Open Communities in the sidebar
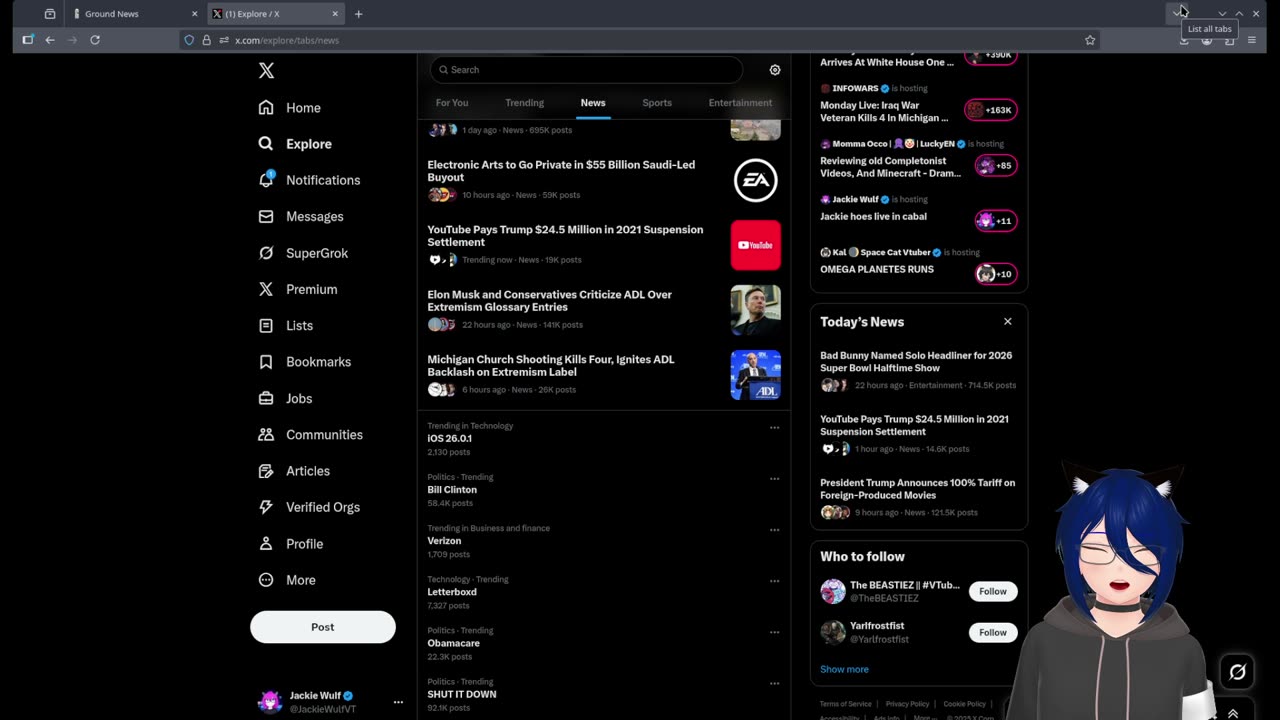The width and height of the screenshot is (1280, 720). [310, 435]
